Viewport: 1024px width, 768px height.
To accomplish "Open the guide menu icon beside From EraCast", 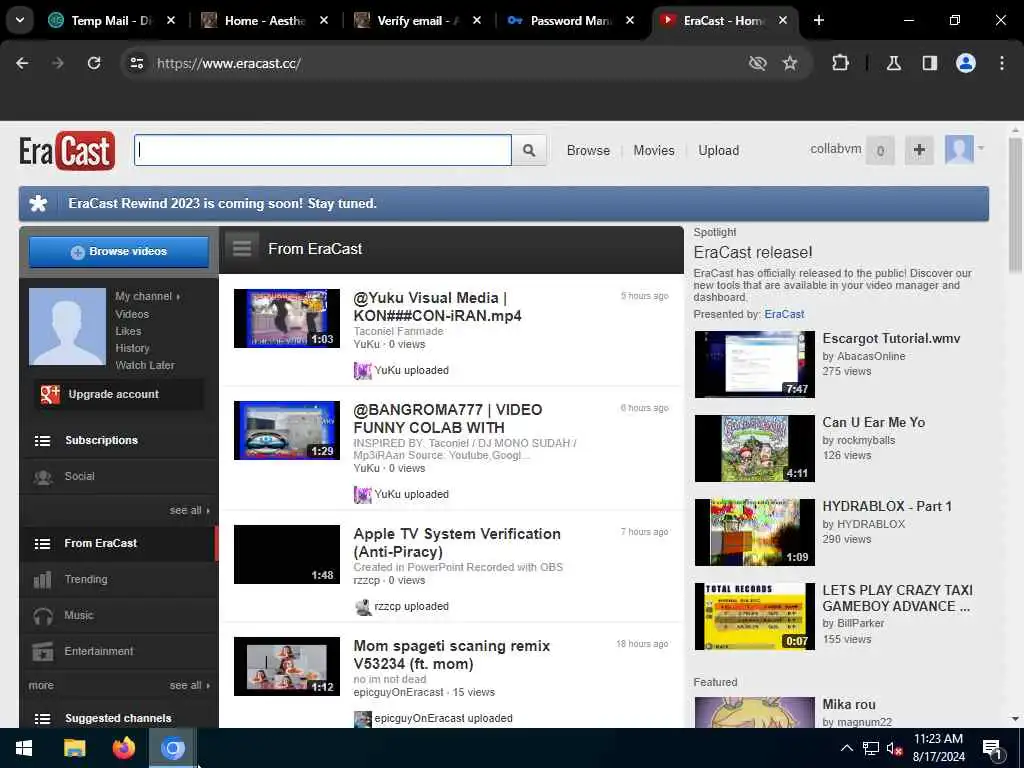I will (242, 249).
